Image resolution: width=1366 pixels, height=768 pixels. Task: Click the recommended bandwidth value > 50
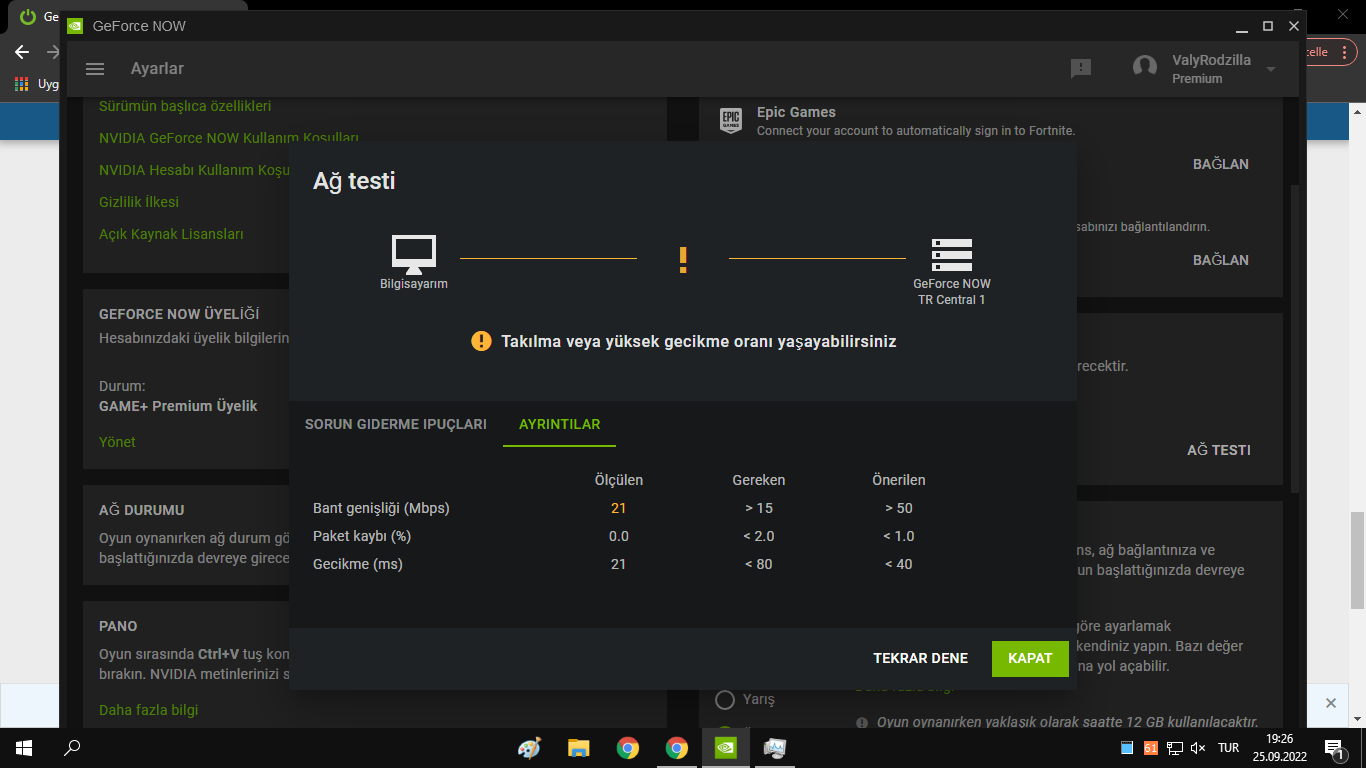coord(899,508)
